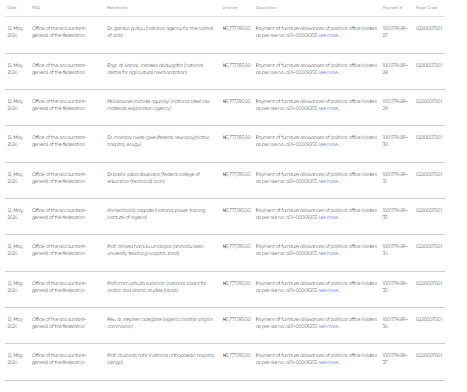
Task: Click payment number ending in 35
Action: coord(395,287)
